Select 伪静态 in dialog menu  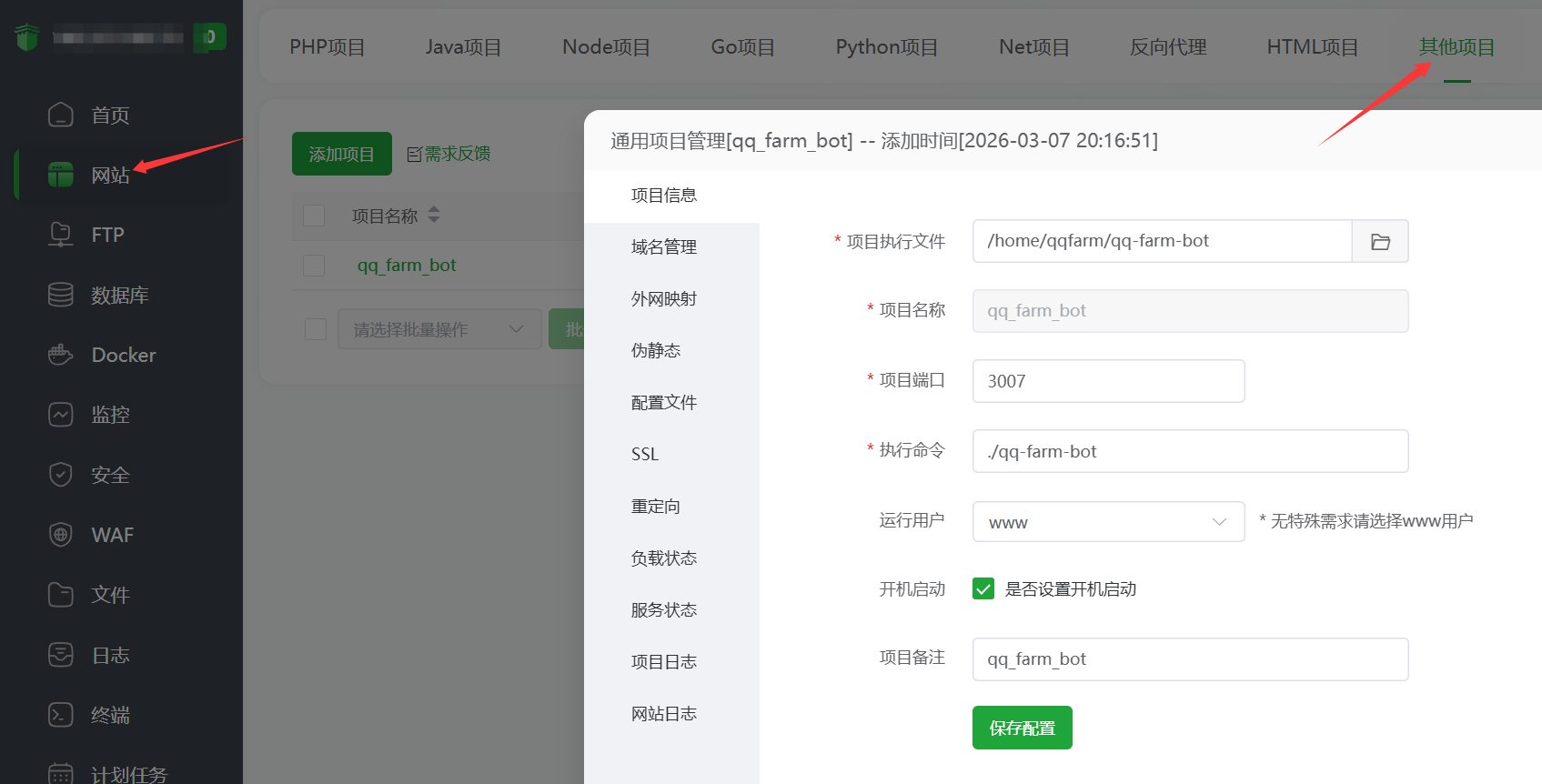pos(671,351)
